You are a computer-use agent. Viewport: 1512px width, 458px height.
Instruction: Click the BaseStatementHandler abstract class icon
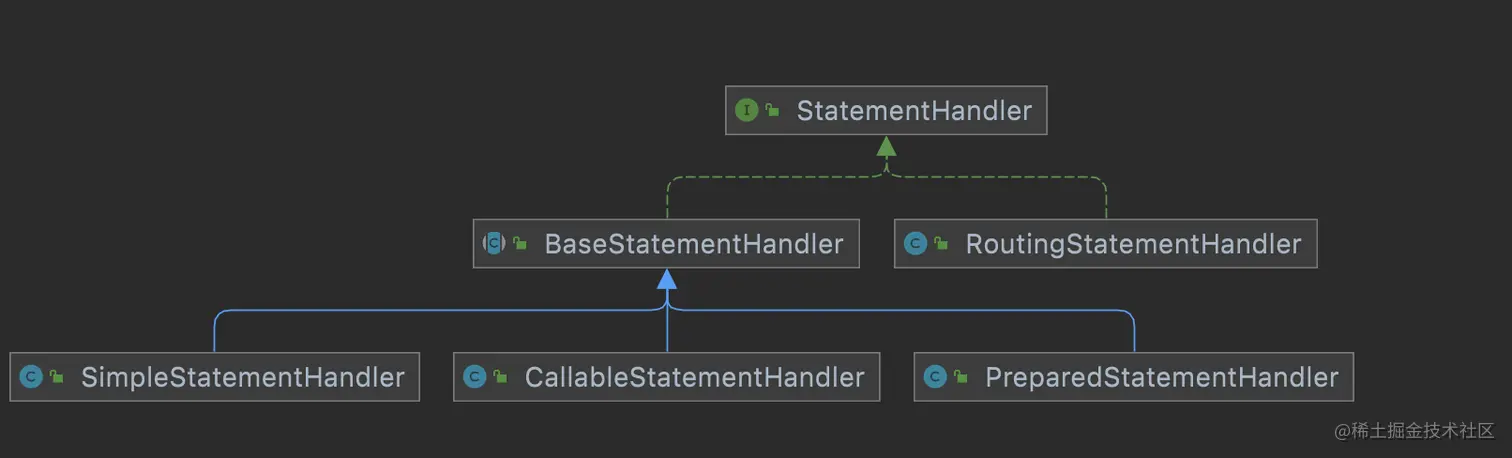pos(493,243)
